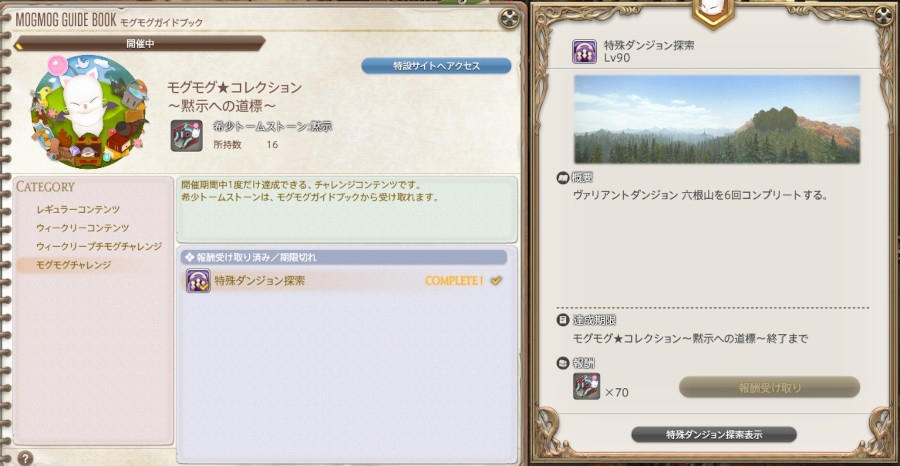Click the 希少トームストーン:黙示 tomestone icon
The image size is (900, 466).
187,136
